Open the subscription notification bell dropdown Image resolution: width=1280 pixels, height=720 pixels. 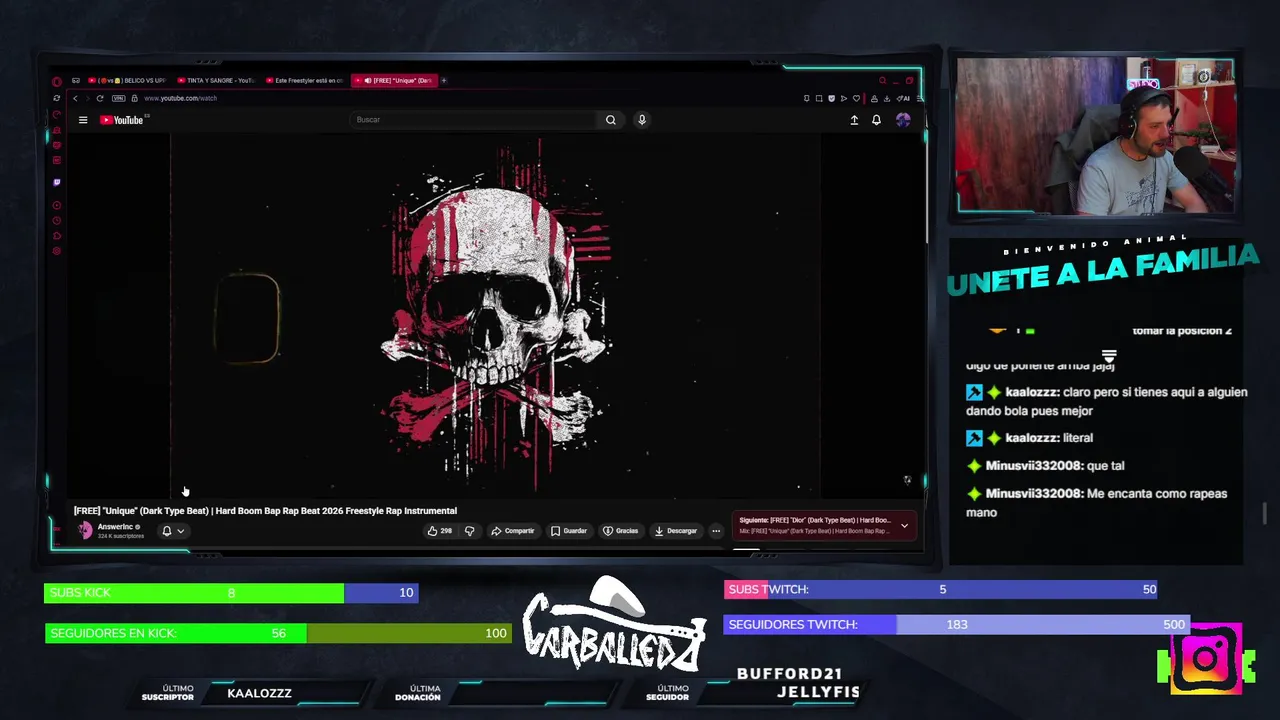[x=173, y=531]
